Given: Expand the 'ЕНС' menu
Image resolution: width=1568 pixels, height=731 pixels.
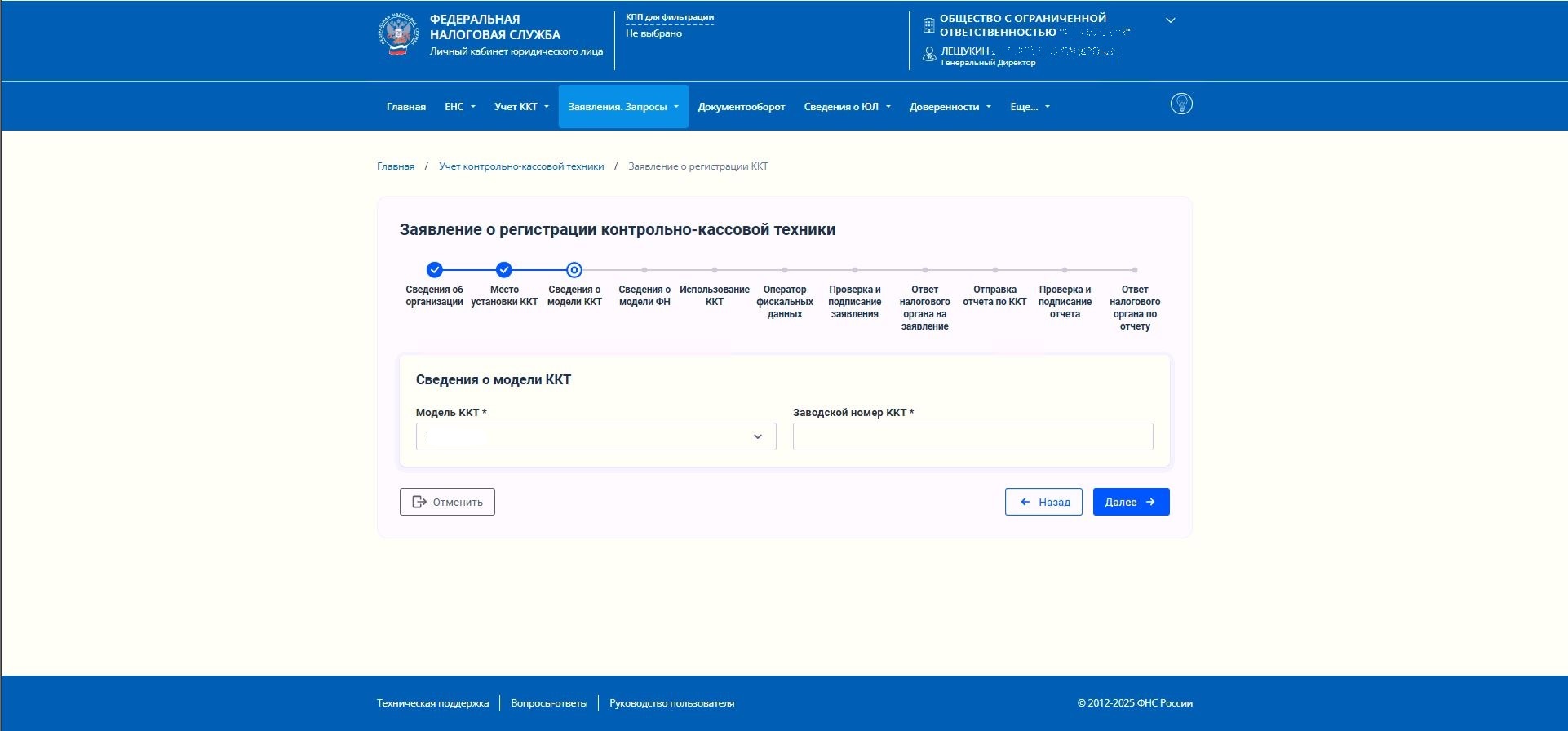Looking at the screenshot, I should (x=459, y=107).
